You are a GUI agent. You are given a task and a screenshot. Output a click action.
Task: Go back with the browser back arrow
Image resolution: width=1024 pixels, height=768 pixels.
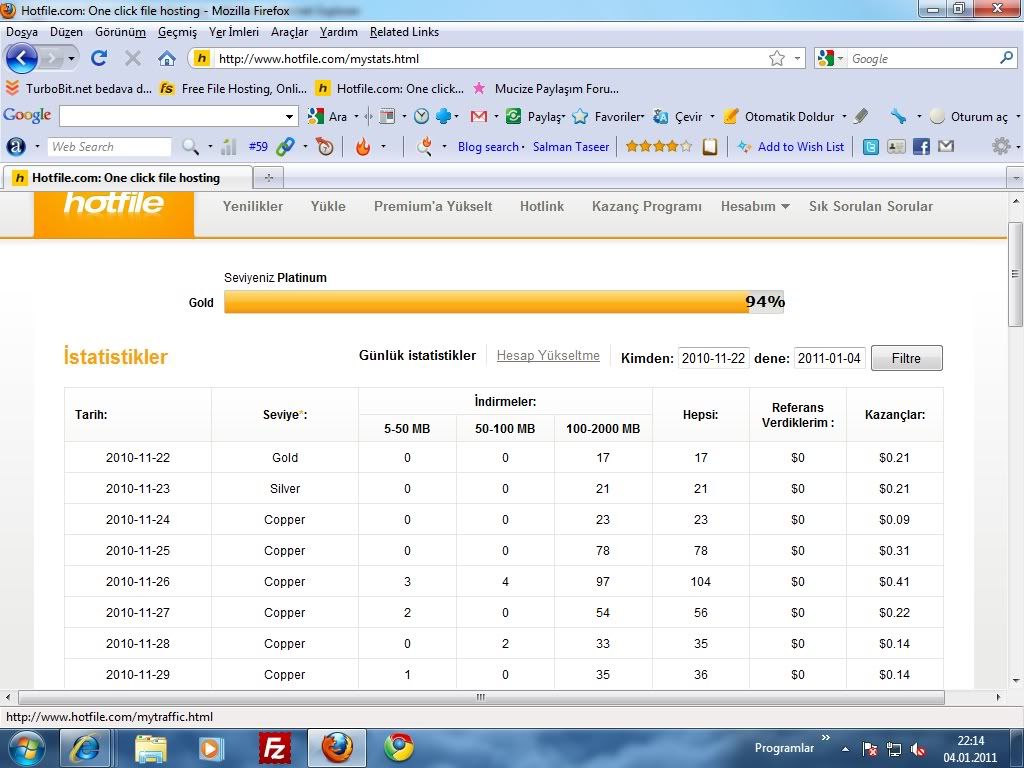coord(22,59)
